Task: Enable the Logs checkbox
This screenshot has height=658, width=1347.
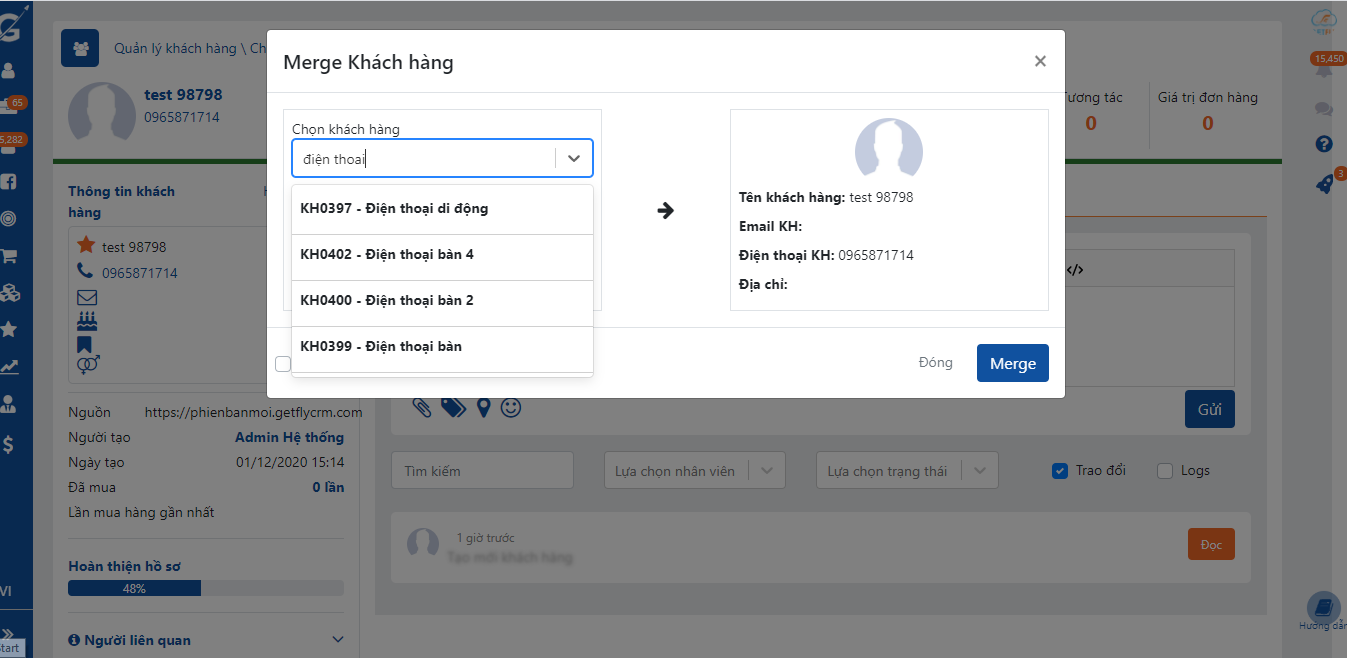Action: pyautogui.click(x=1164, y=471)
